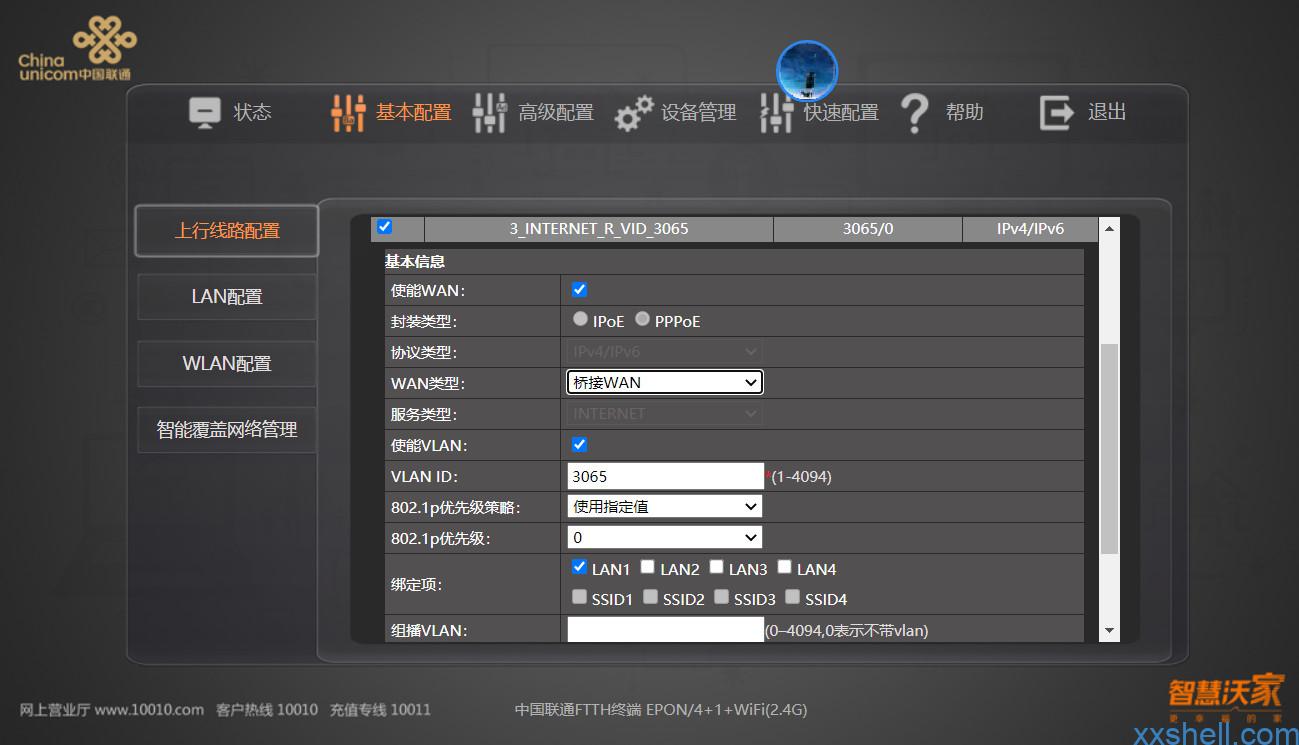
Task: Expand the 802.1p优先级 value dropdown
Action: click(664, 537)
